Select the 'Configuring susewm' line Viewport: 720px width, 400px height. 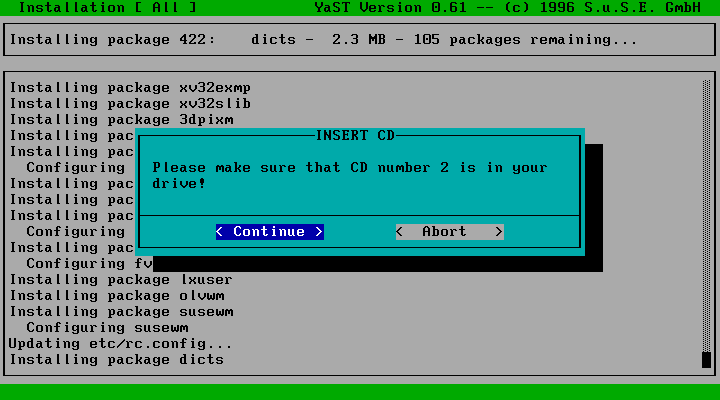click(107, 328)
